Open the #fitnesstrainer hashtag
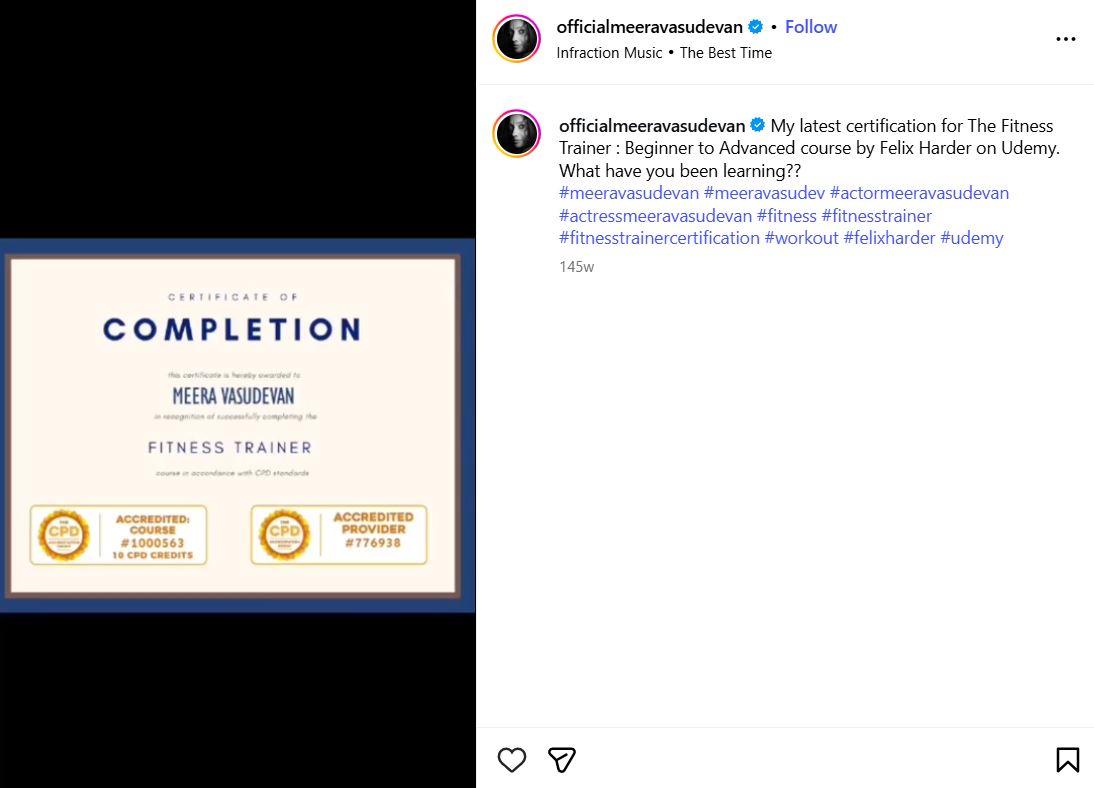The height and width of the screenshot is (788, 1094). coord(877,215)
